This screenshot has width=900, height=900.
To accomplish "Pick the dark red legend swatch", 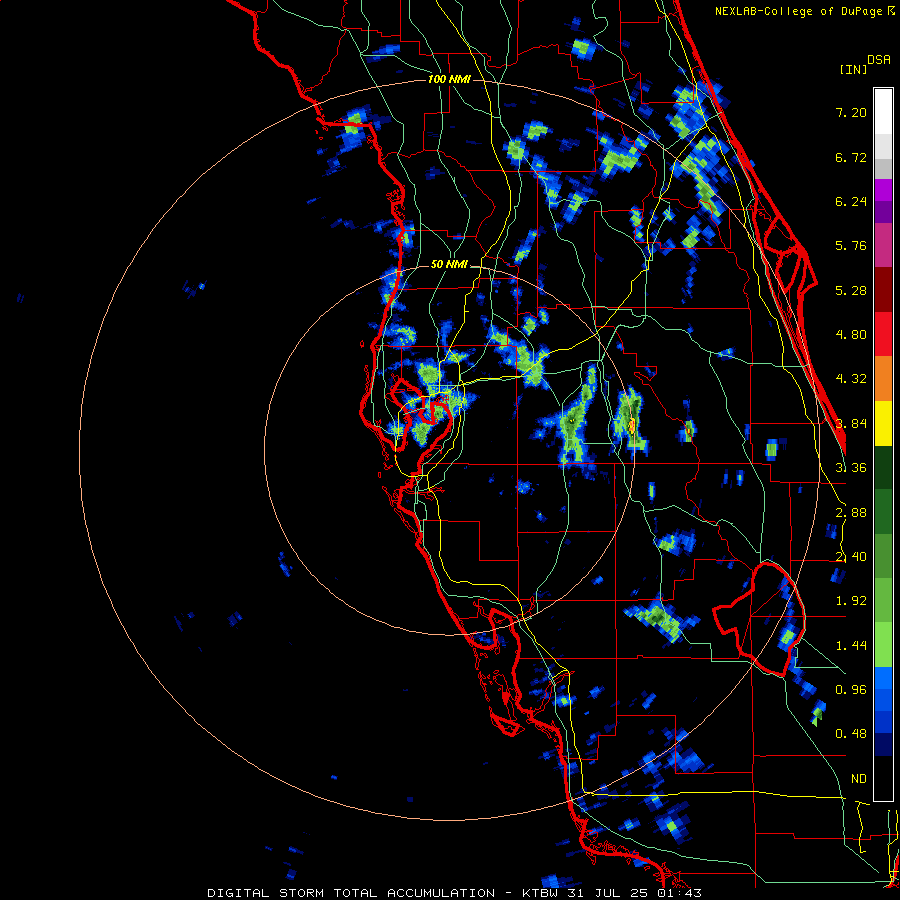I will [x=883, y=290].
